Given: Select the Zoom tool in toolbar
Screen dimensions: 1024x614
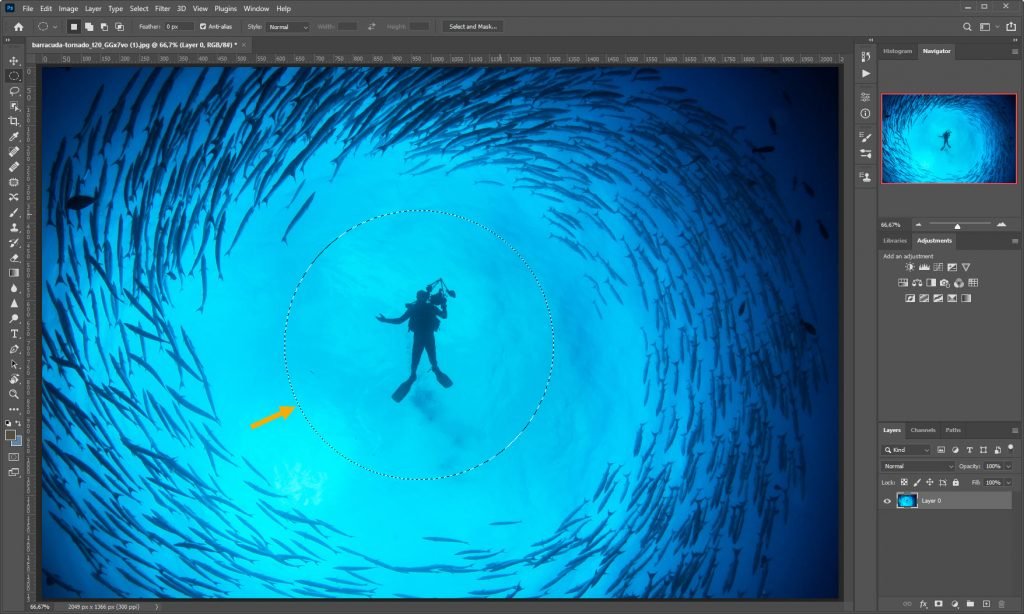Looking at the screenshot, I should pyautogui.click(x=14, y=395).
